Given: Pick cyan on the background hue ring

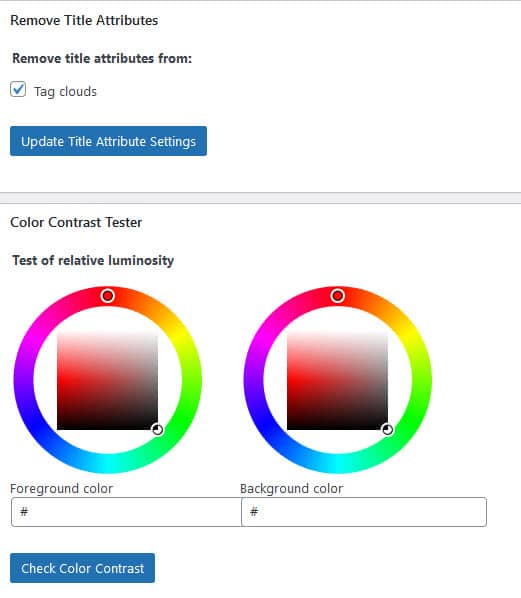Looking at the screenshot, I should coord(338,463).
